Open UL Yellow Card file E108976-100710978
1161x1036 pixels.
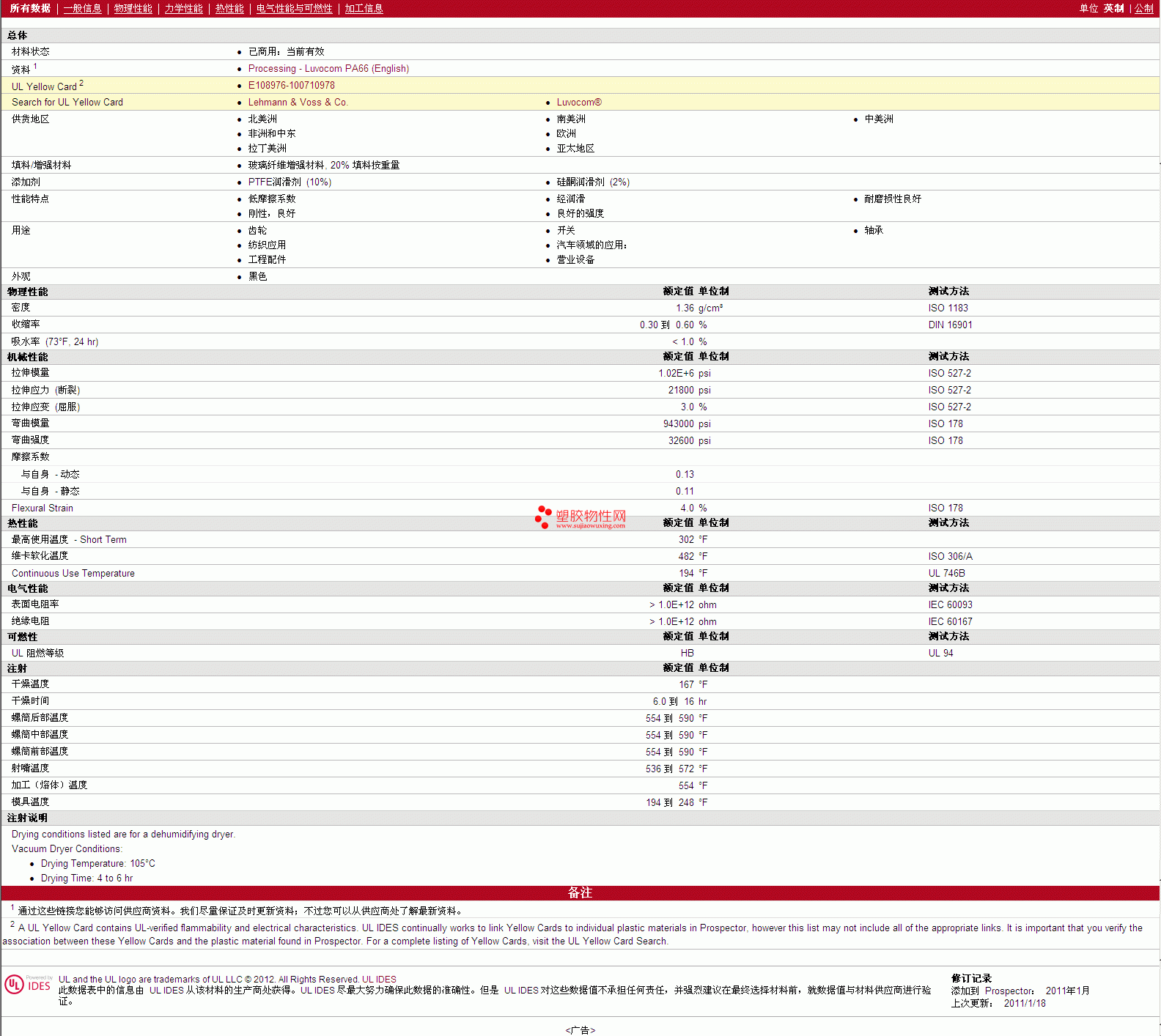point(291,86)
